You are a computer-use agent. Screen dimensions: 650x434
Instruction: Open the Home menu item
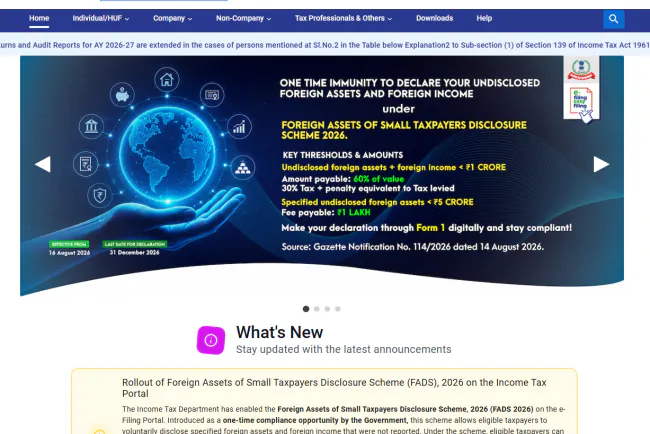coord(39,18)
